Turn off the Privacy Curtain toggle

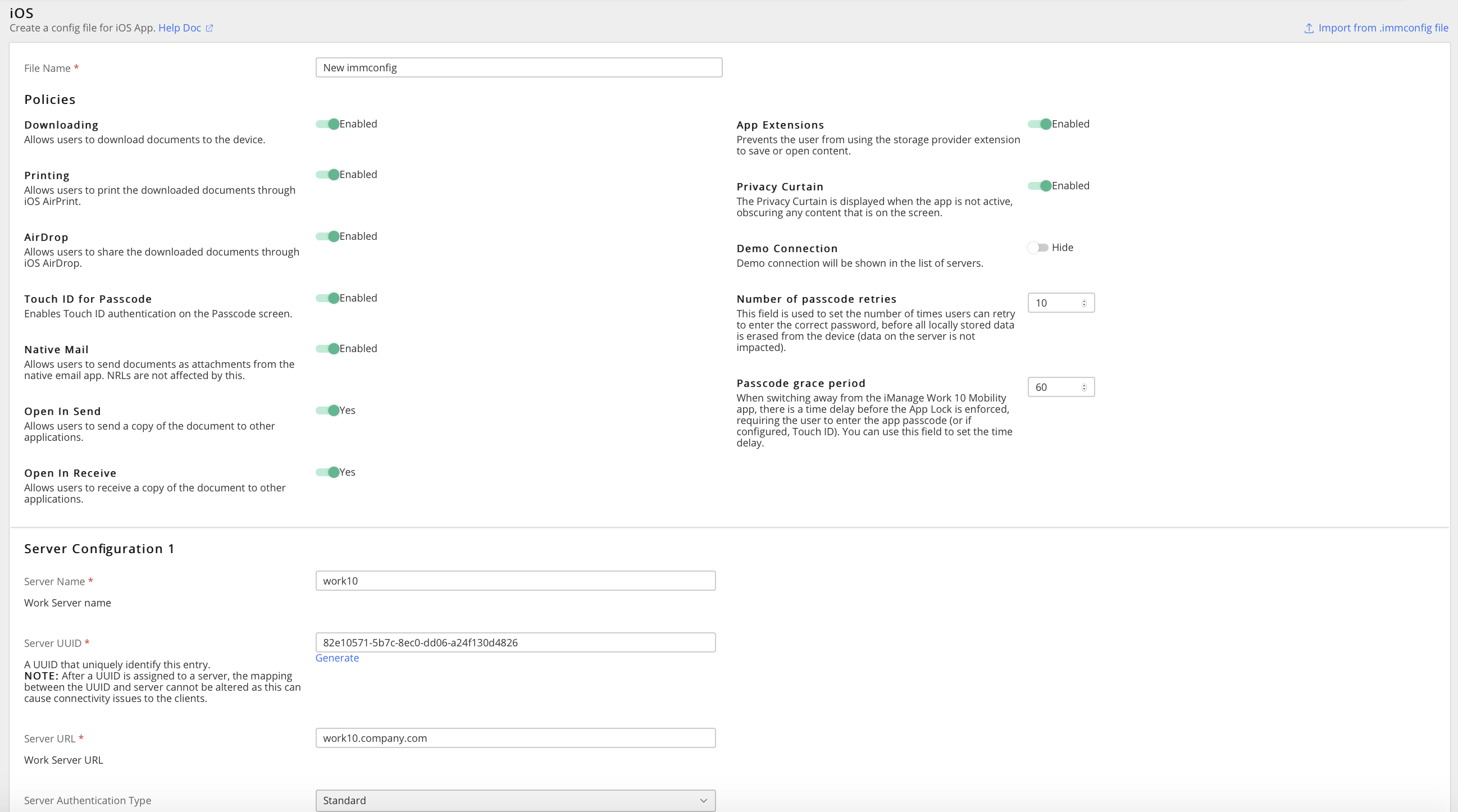point(1040,186)
